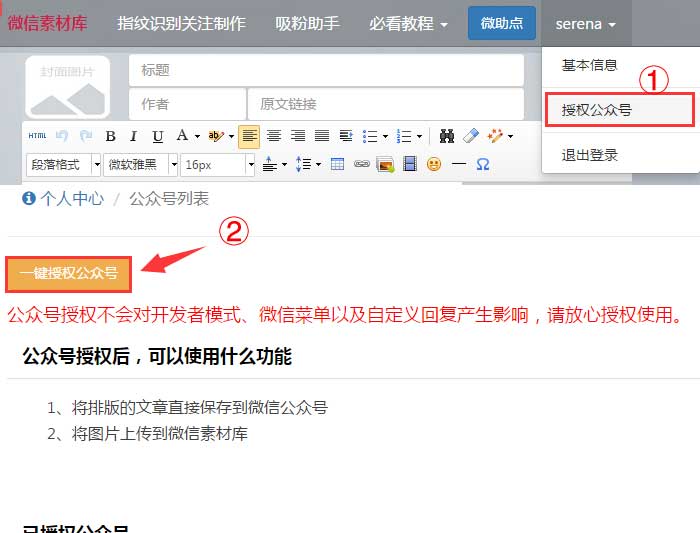This screenshot has width=700, height=533.
Task: Open highlight color dropdown arrow
Action: pos(231,136)
